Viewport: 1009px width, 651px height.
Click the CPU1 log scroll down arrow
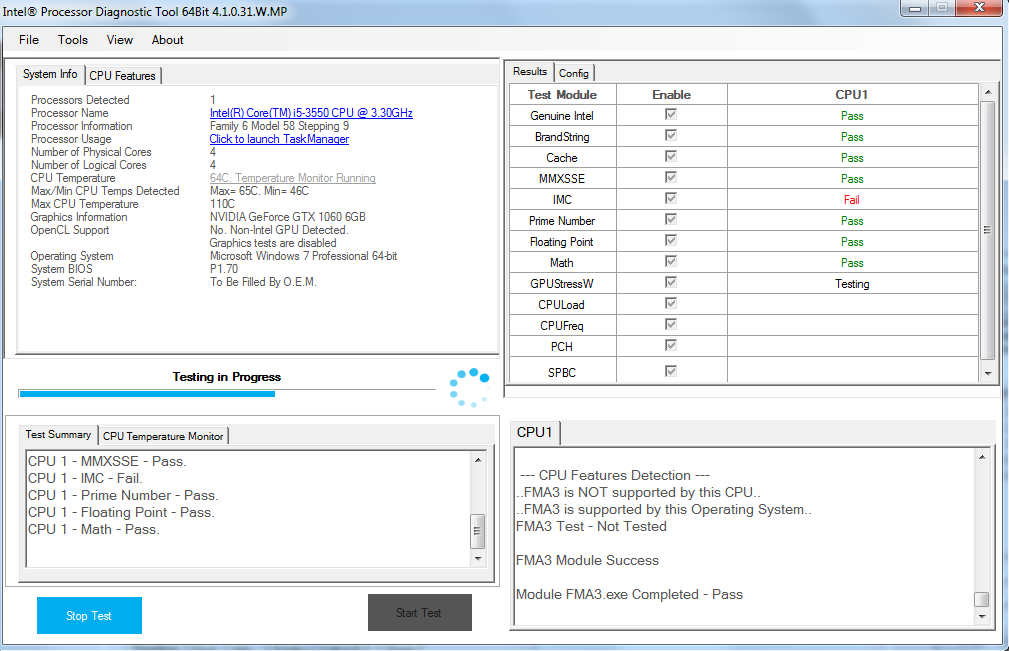click(x=982, y=616)
